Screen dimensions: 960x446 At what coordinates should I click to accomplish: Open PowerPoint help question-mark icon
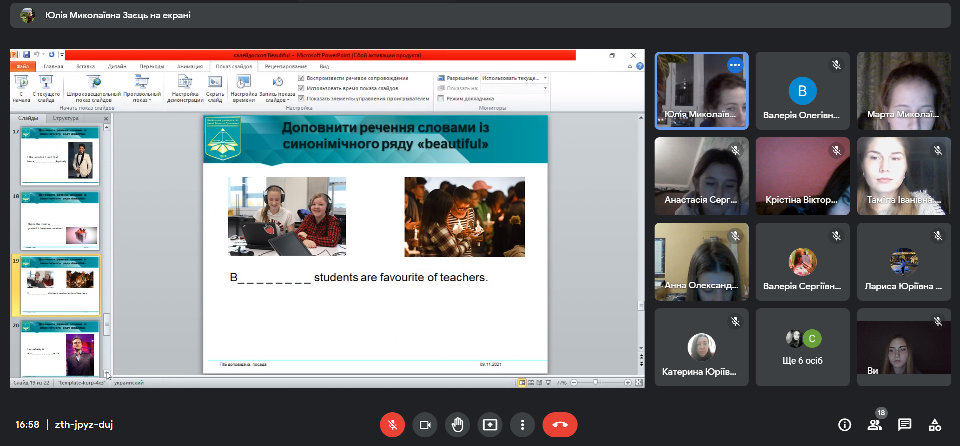click(x=640, y=66)
